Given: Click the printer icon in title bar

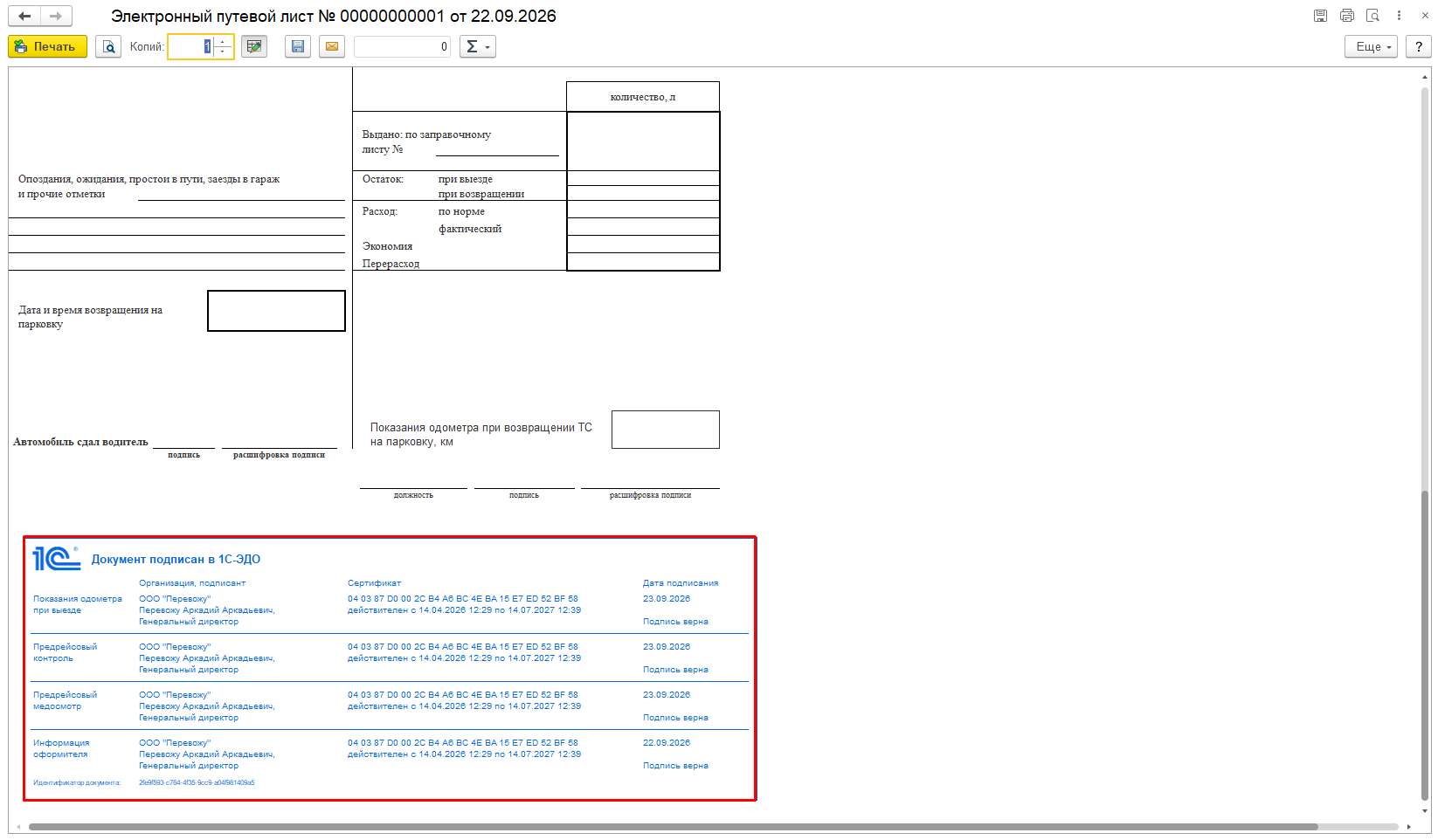Looking at the screenshot, I should click(x=1346, y=16).
